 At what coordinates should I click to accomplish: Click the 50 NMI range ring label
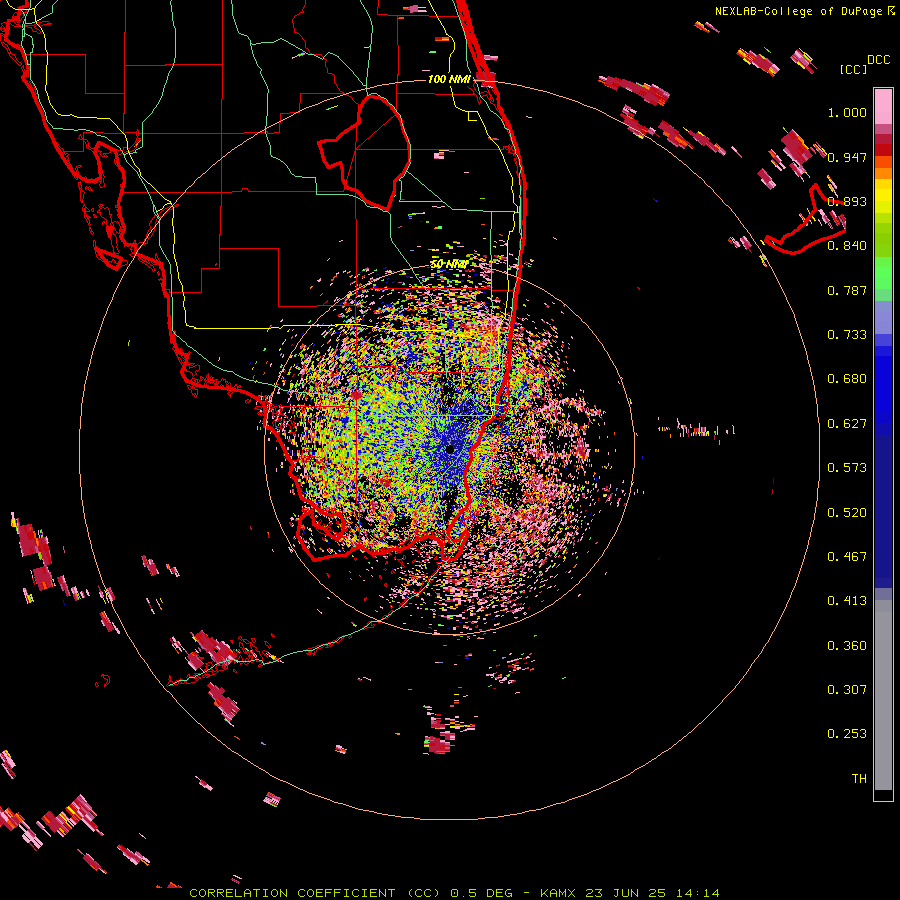tap(449, 264)
